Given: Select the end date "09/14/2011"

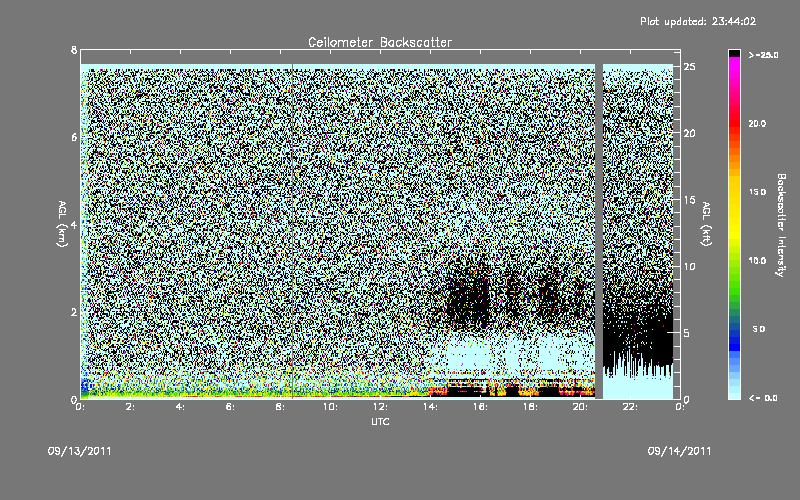Looking at the screenshot, I should point(679,451).
